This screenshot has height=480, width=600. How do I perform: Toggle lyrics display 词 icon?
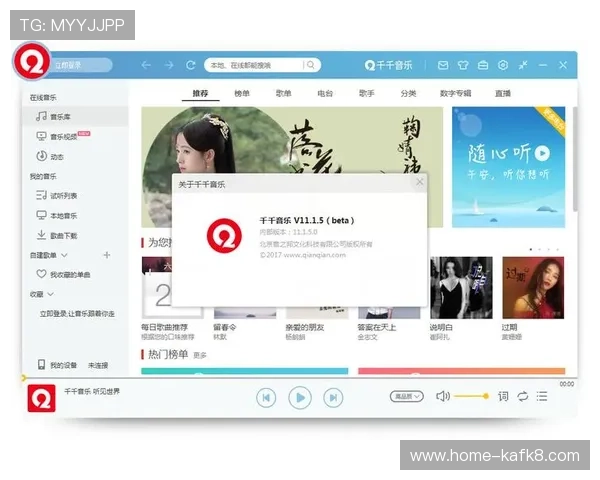(503, 396)
